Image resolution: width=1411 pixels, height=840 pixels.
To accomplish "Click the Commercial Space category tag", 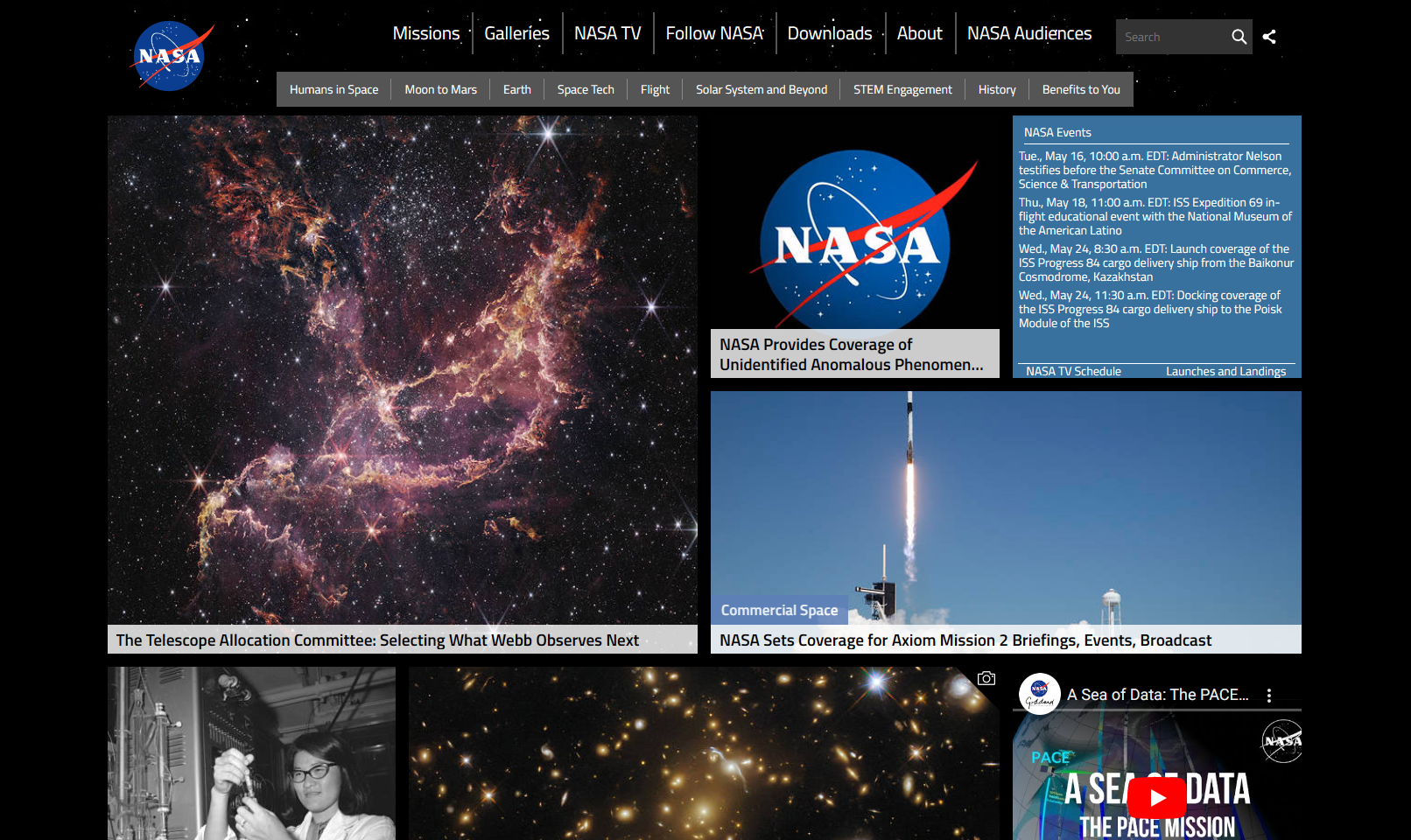I will [x=779, y=610].
